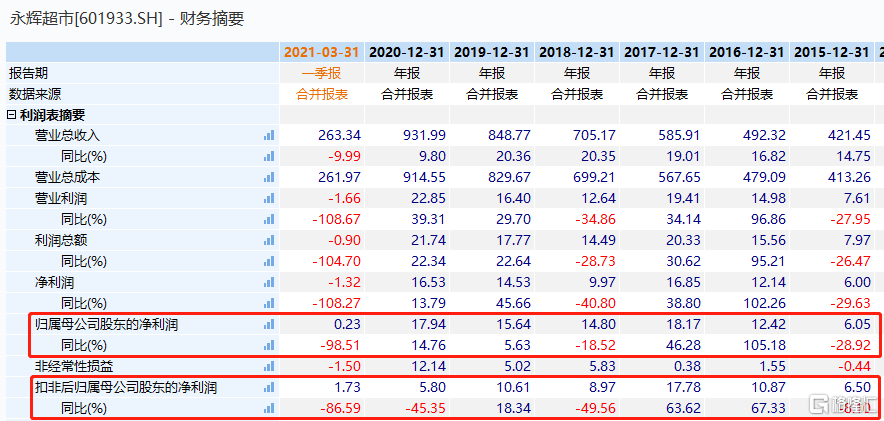Select the 利润总额 row label
Screen dimensions: 884x421
coord(60,241)
